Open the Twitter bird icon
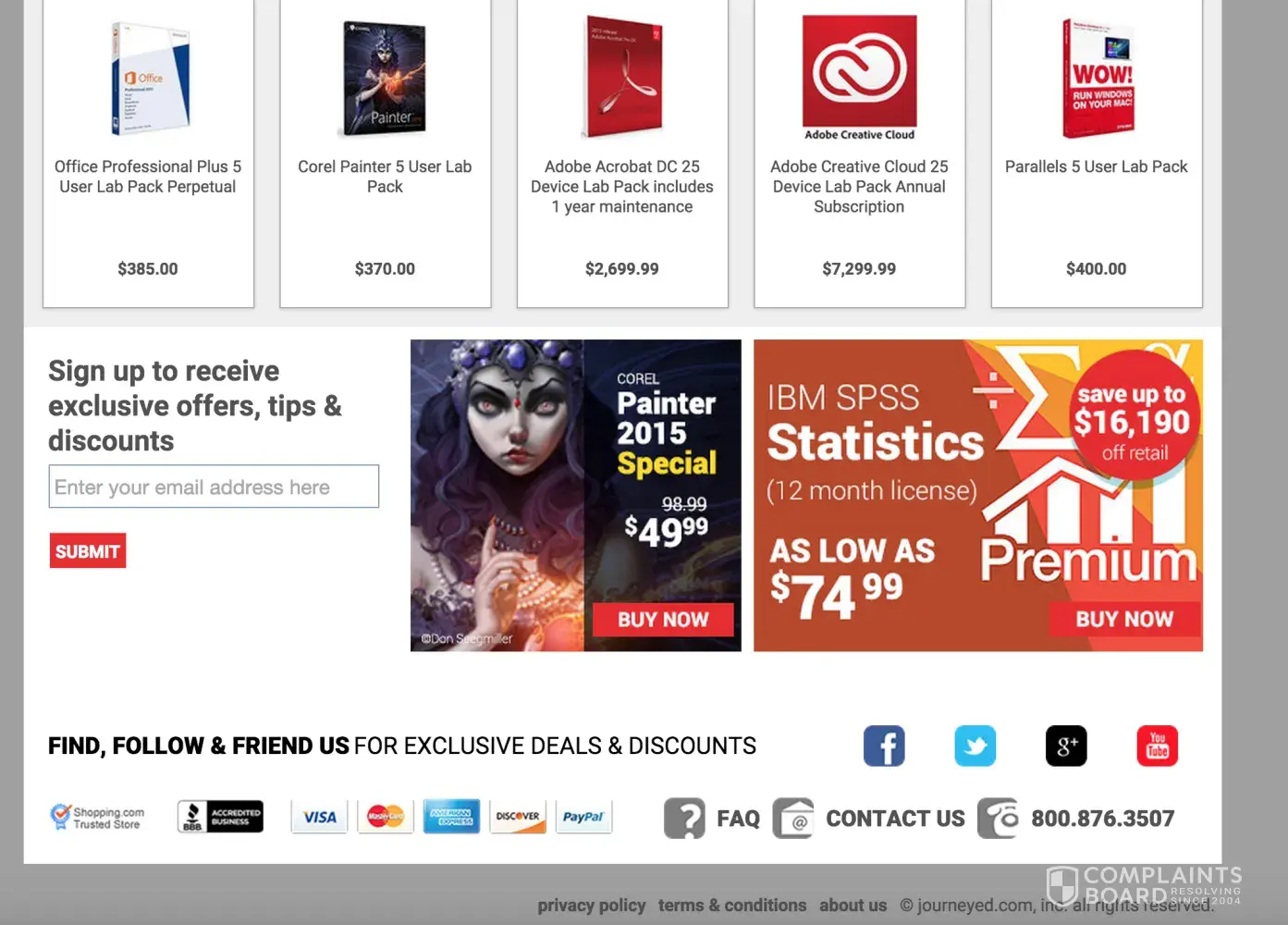This screenshot has height=925, width=1288. [x=975, y=746]
